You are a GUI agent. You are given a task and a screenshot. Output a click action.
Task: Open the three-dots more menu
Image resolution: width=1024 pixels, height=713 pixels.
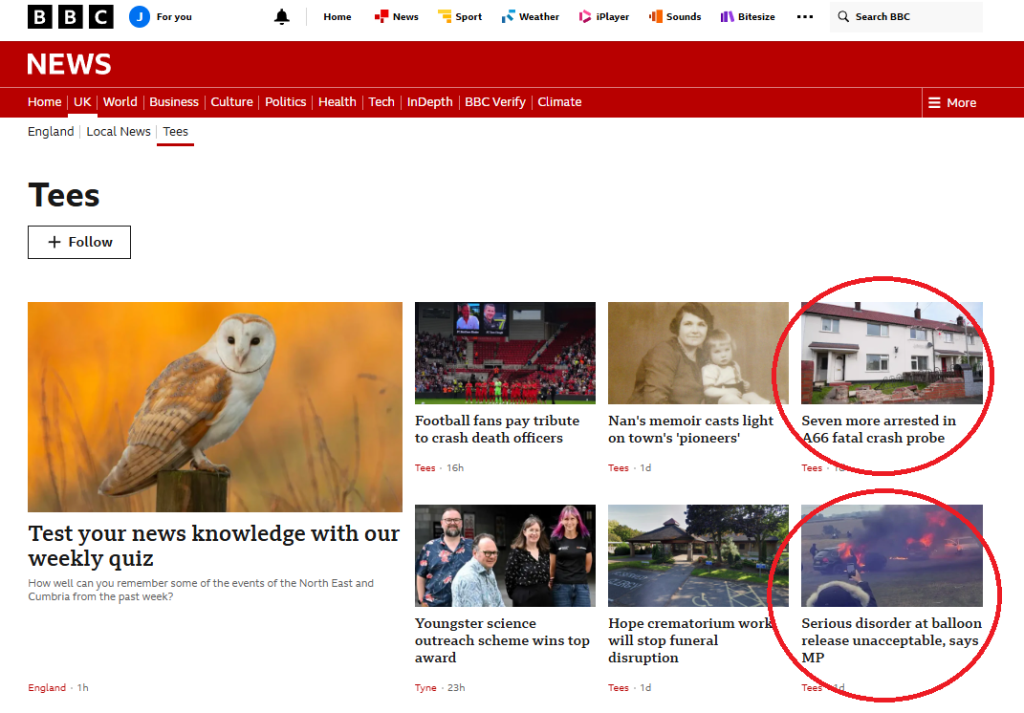[805, 17]
